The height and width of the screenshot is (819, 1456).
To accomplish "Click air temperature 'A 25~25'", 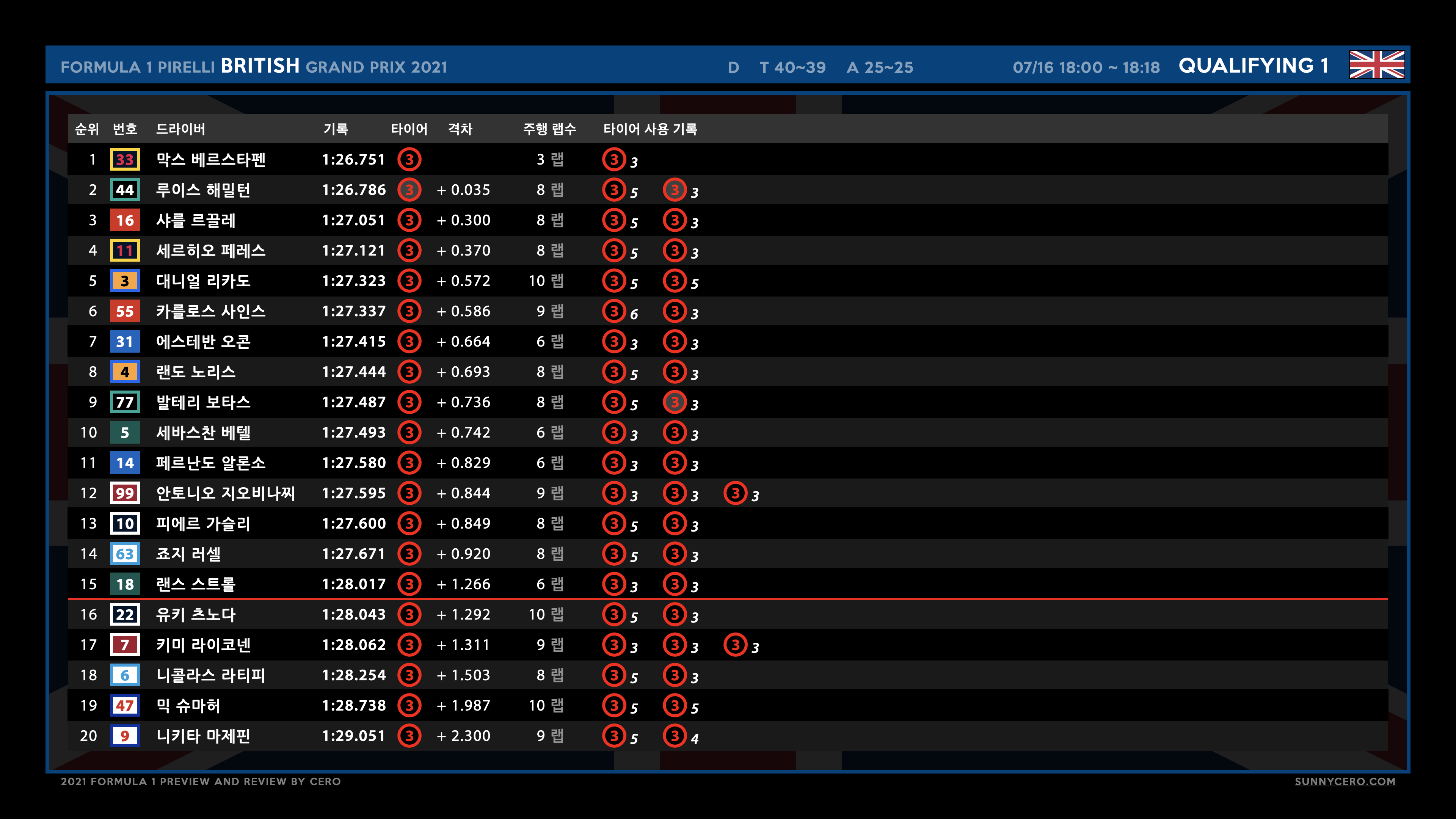I will pos(880,67).
